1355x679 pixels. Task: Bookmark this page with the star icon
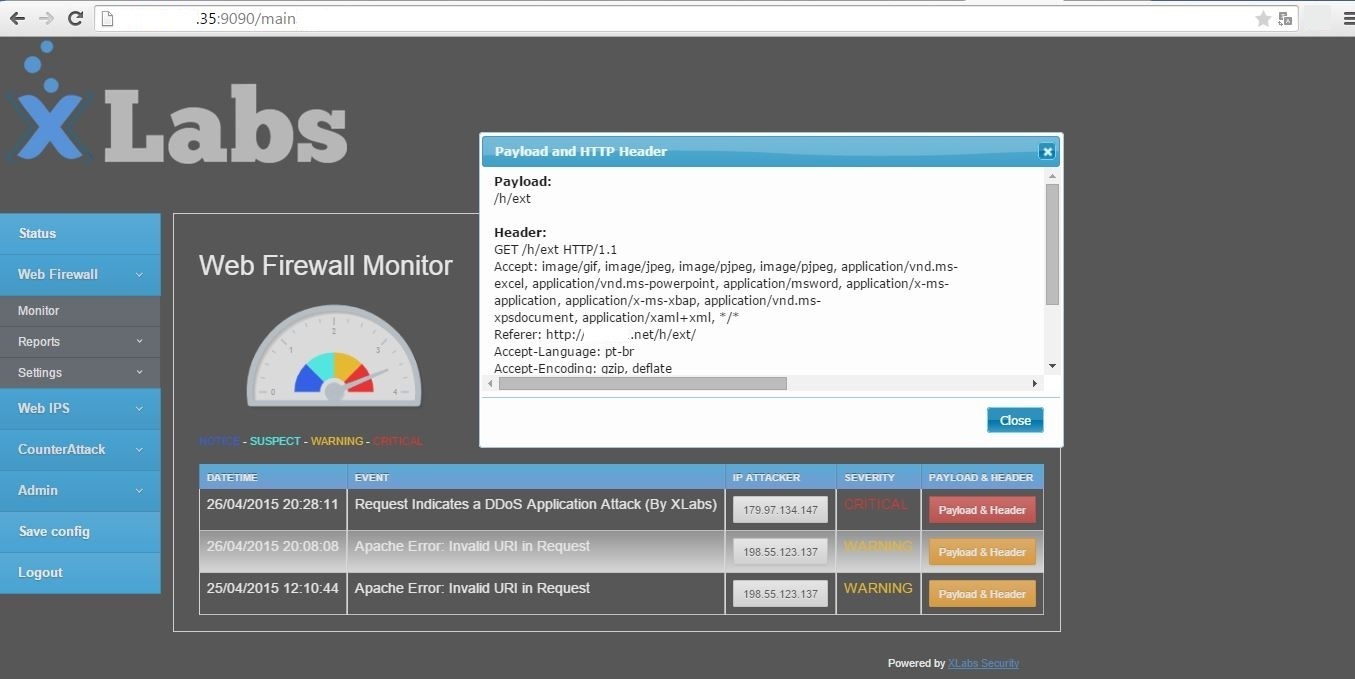coord(1263,18)
